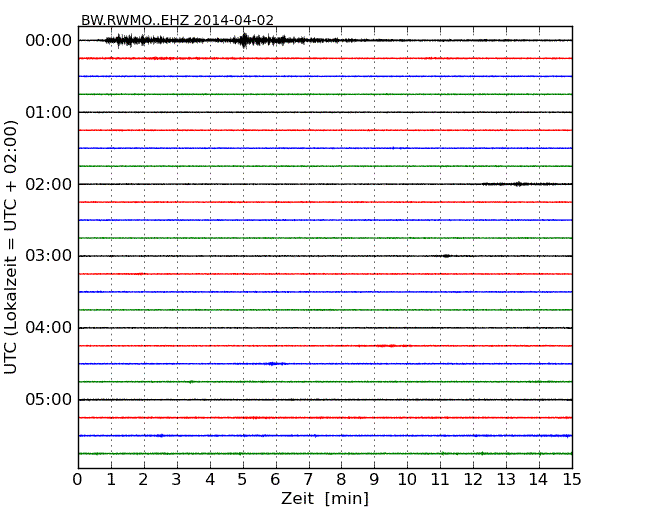Click x-axis tick label 5

[x=242, y=480]
